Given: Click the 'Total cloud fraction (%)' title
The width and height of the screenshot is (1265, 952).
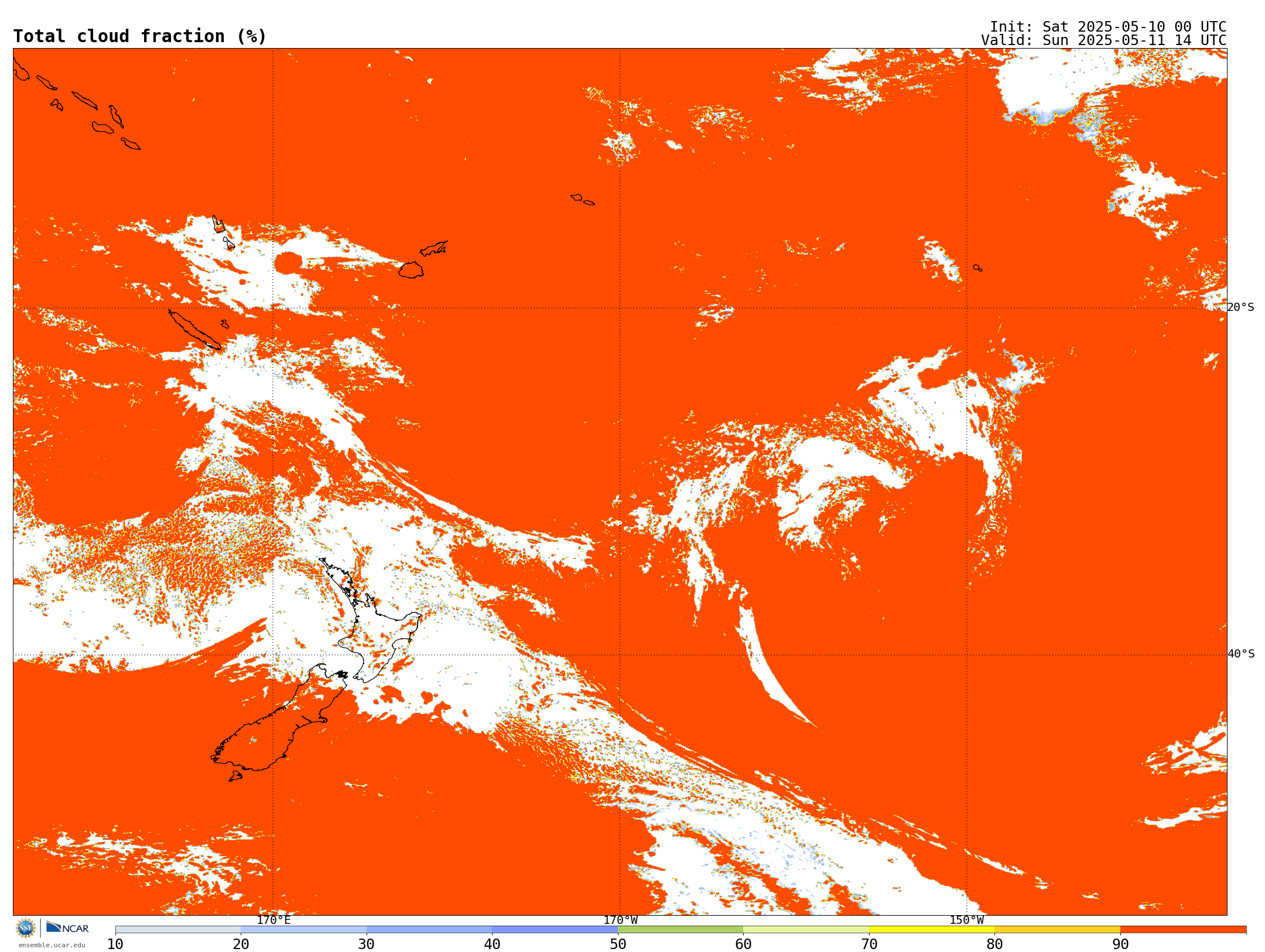Looking at the screenshot, I should point(139,36).
